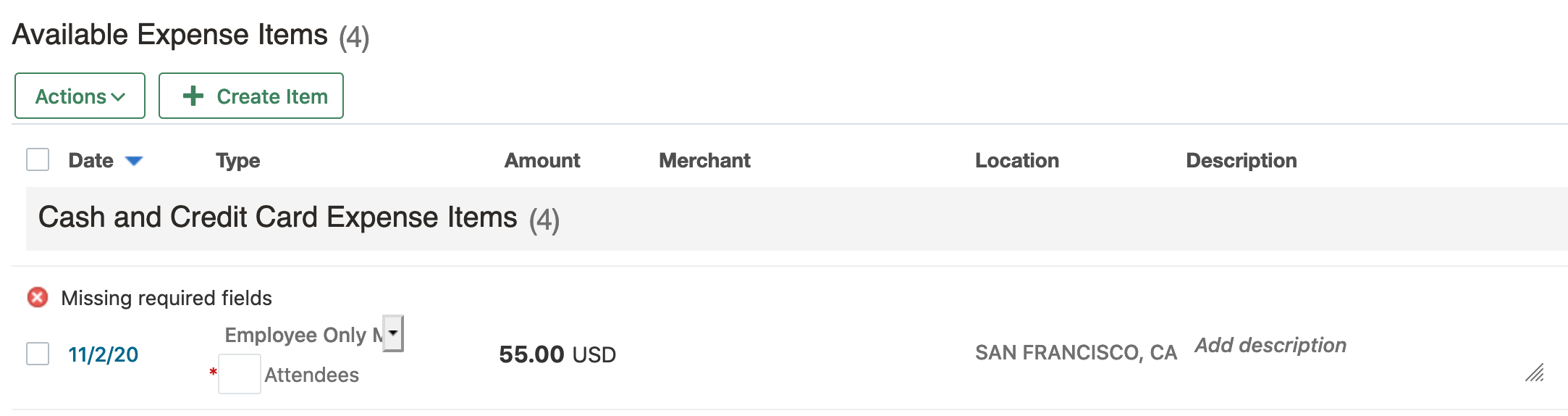Viewport: 1568px width, 416px height.
Task: Click the Attendees input field
Action: pyautogui.click(x=240, y=374)
